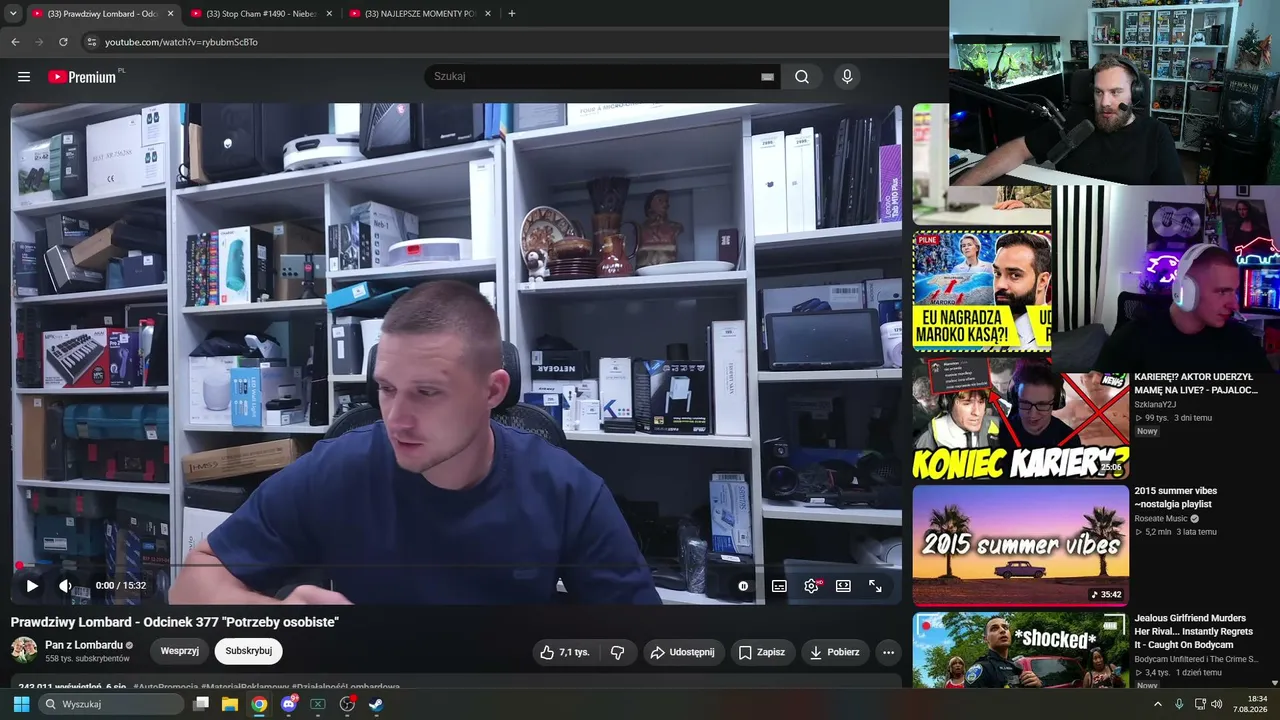Image resolution: width=1280 pixels, height=720 pixels.
Task: Toggle subtitles in the player
Action: pyautogui.click(x=779, y=586)
